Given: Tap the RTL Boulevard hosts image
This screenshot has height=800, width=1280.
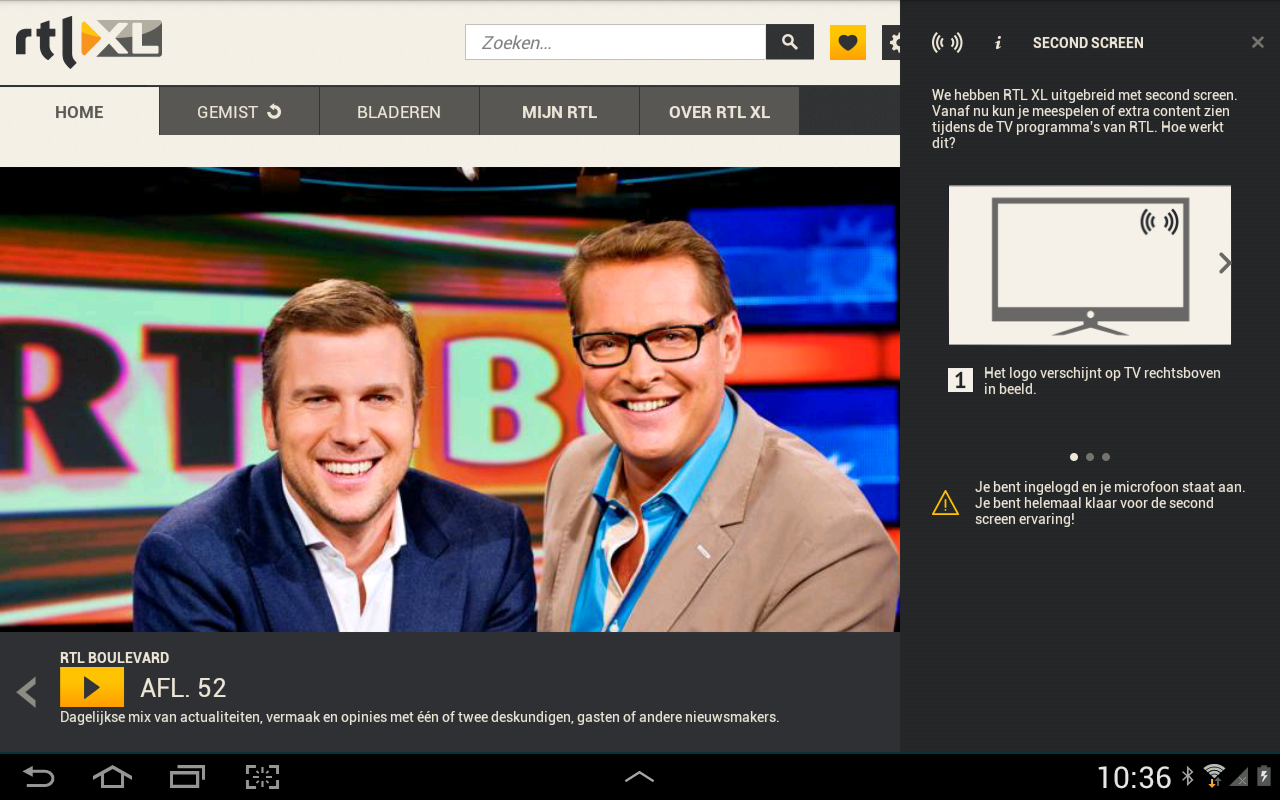Looking at the screenshot, I should point(450,399).
